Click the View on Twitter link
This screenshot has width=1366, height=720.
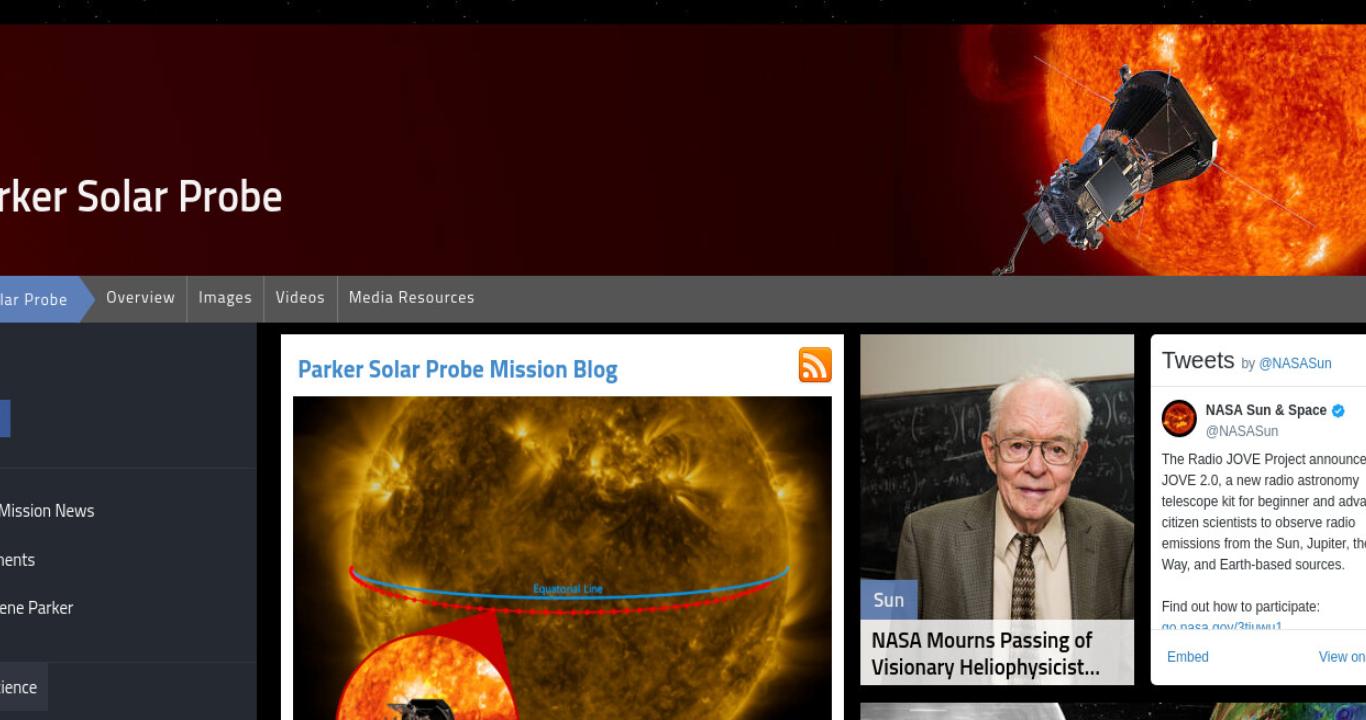[1342, 657]
